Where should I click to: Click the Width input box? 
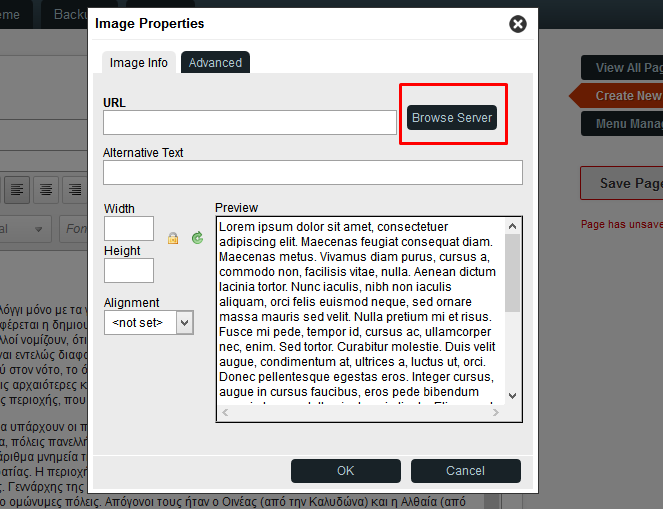coord(129,229)
